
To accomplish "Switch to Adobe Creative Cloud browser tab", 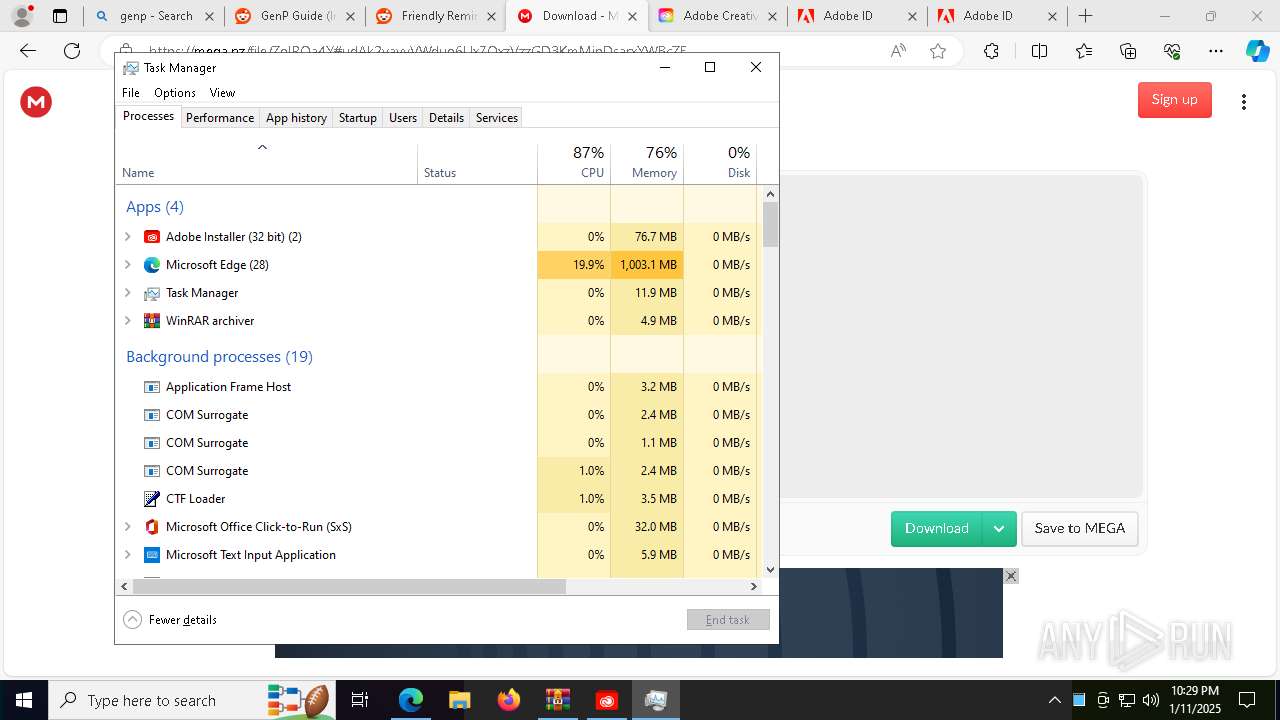I will click(718, 16).
